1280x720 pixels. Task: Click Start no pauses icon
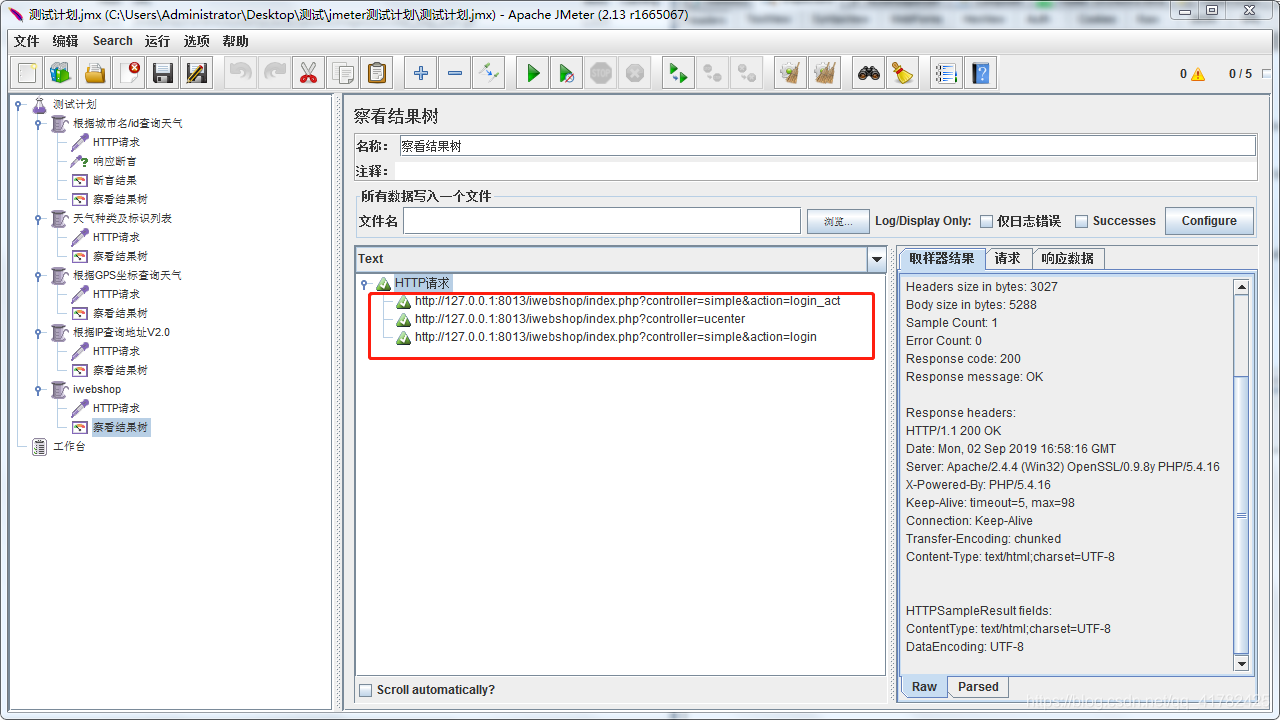567,73
